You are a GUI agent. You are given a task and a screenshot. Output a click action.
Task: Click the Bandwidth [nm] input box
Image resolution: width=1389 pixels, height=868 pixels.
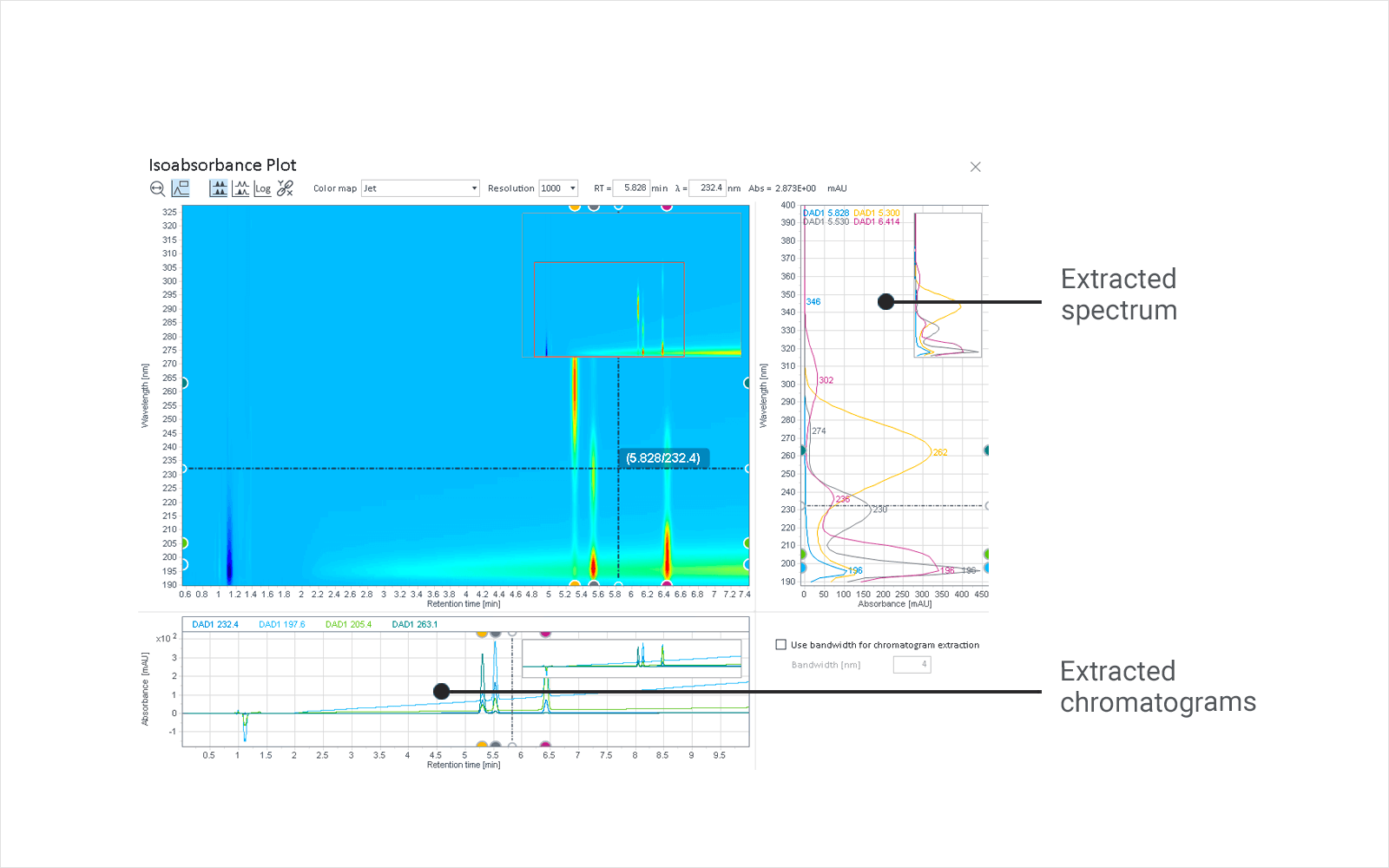912,665
